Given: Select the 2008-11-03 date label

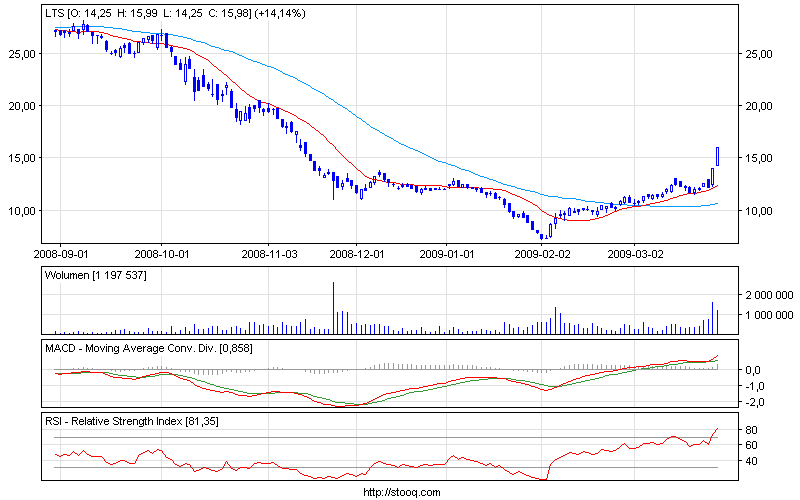Looking at the screenshot, I should 270,254.
